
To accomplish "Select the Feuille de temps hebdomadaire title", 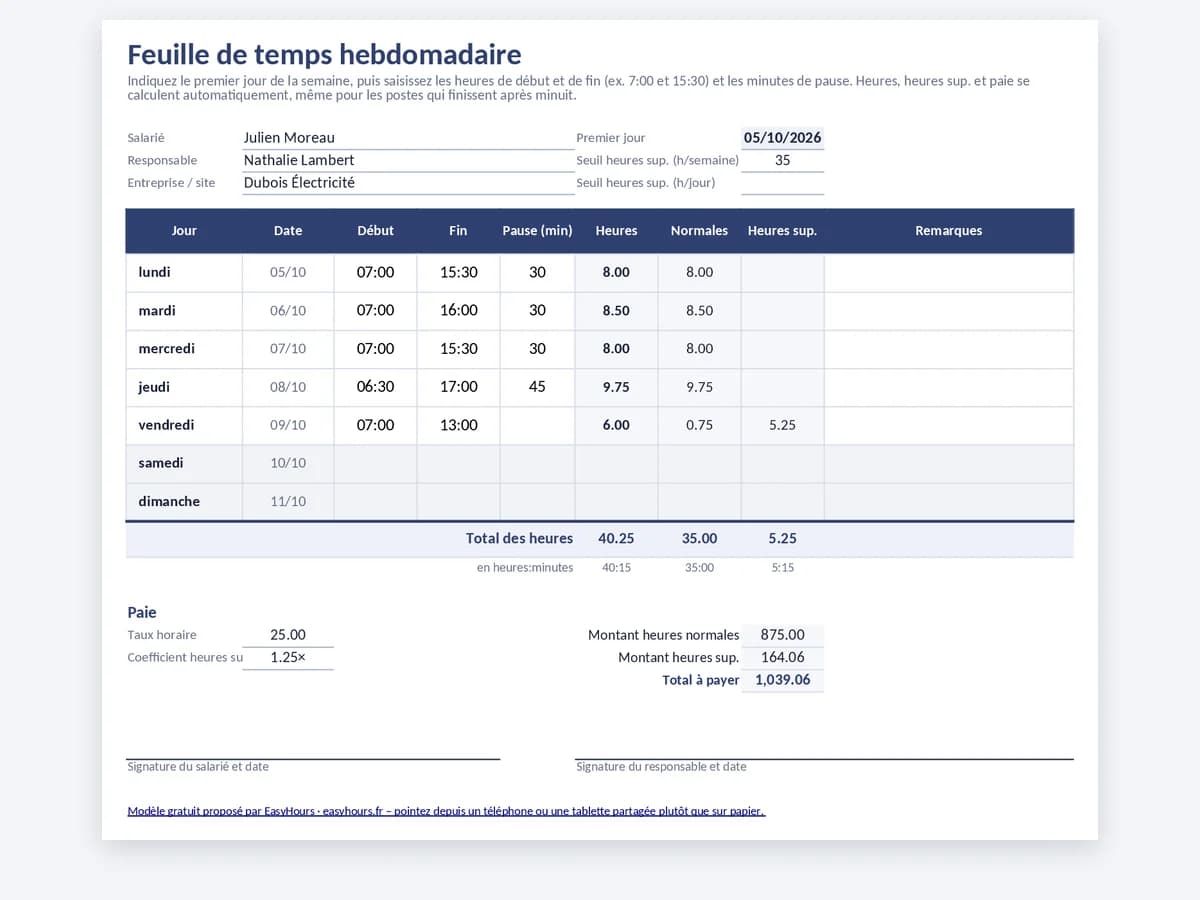I will tap(325, 54).
